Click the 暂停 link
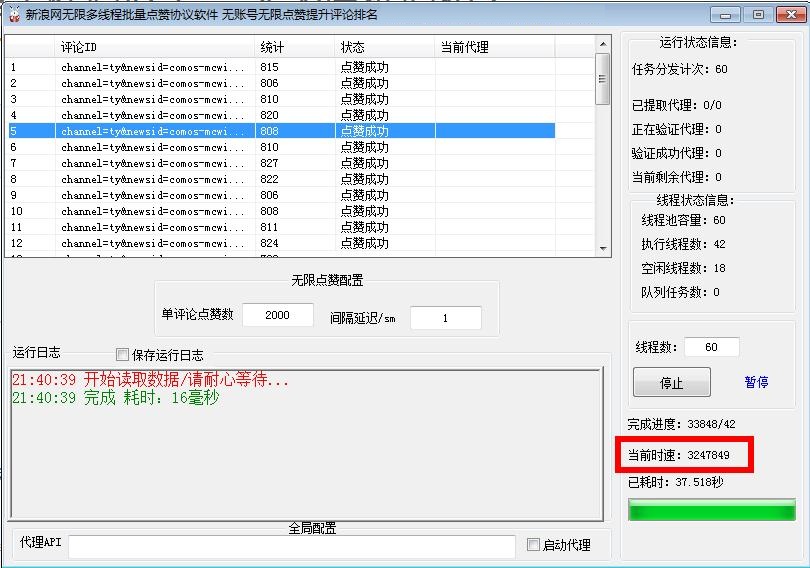Image resolution: width=810 pixels, height=568 pixels. pyautogui.click(x=756, y=382)
